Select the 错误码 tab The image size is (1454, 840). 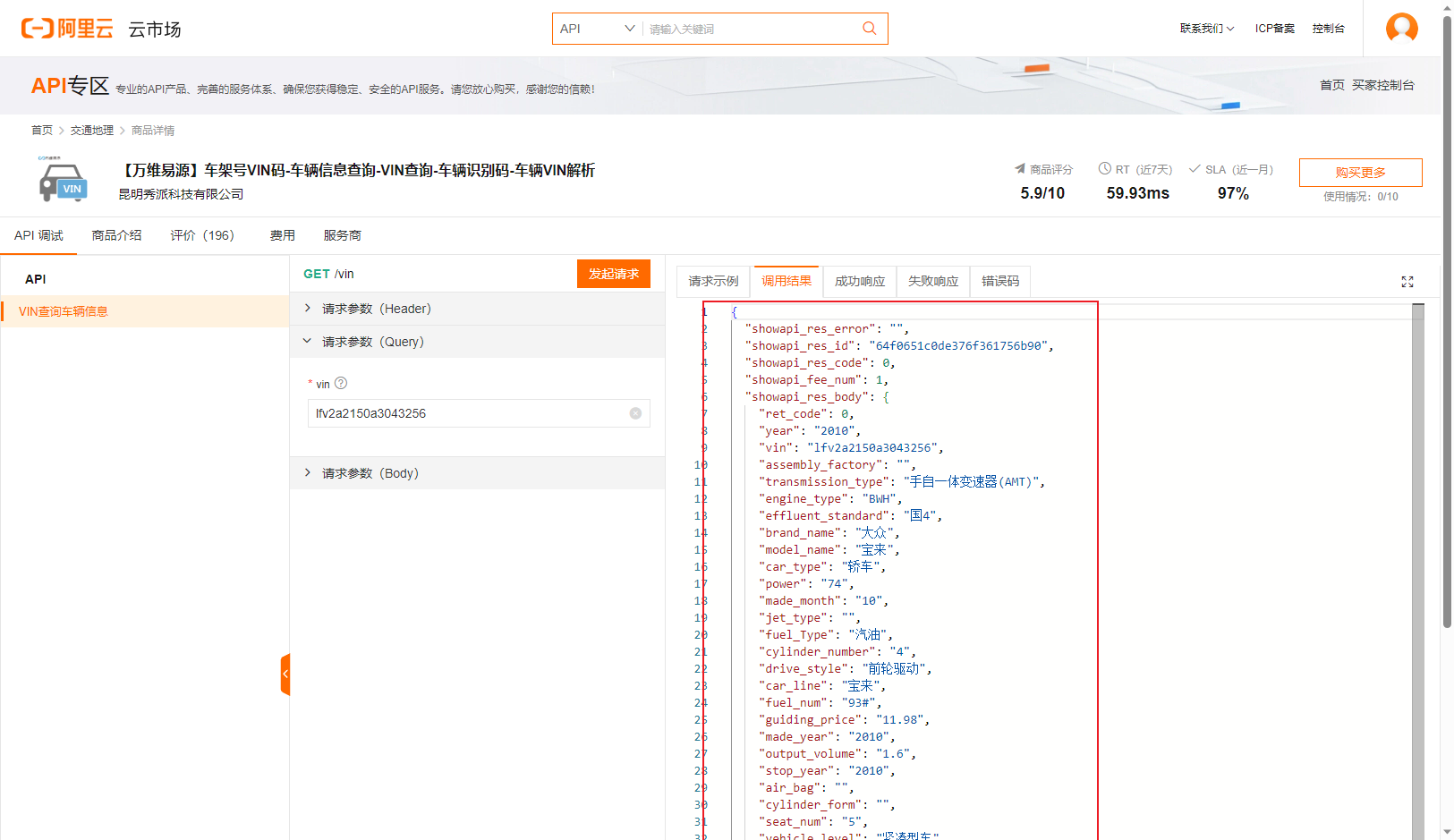pyautogui.click(x=1000, y=281)
